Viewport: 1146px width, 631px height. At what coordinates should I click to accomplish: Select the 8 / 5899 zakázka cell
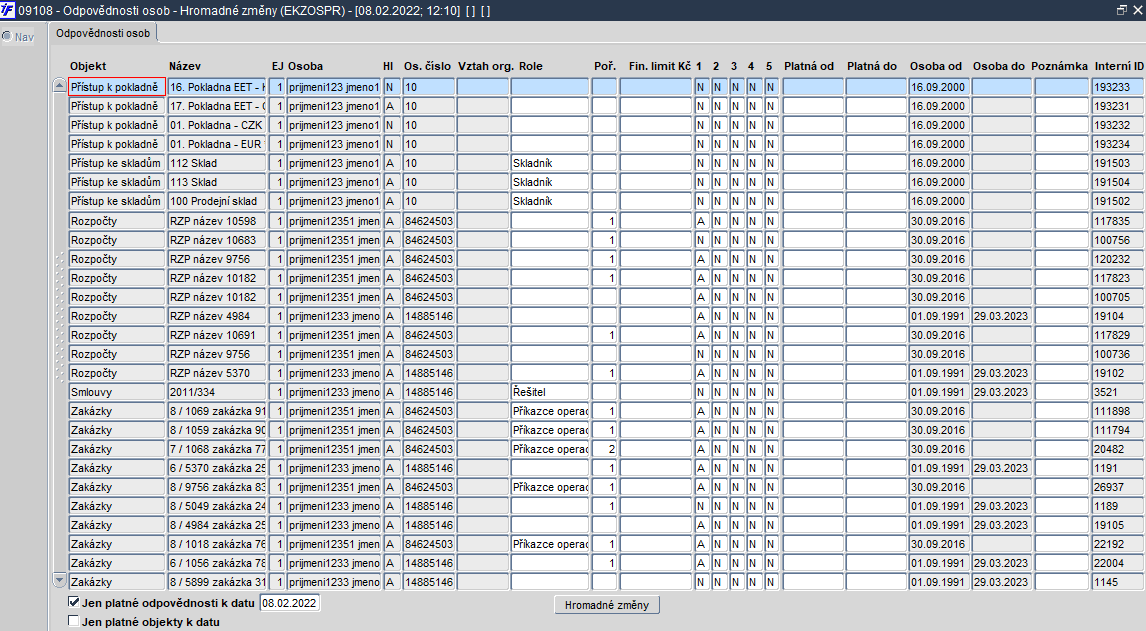pyautogui.click(x=217, y=582)
